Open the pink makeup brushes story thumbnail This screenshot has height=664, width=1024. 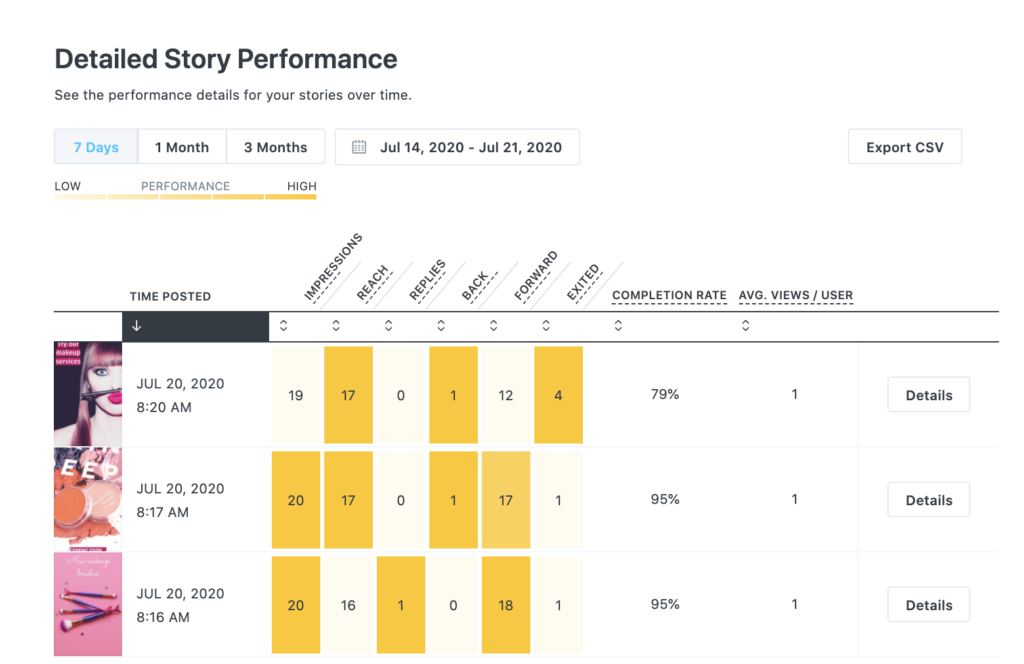pyautogui.click(x=88, y=604)
